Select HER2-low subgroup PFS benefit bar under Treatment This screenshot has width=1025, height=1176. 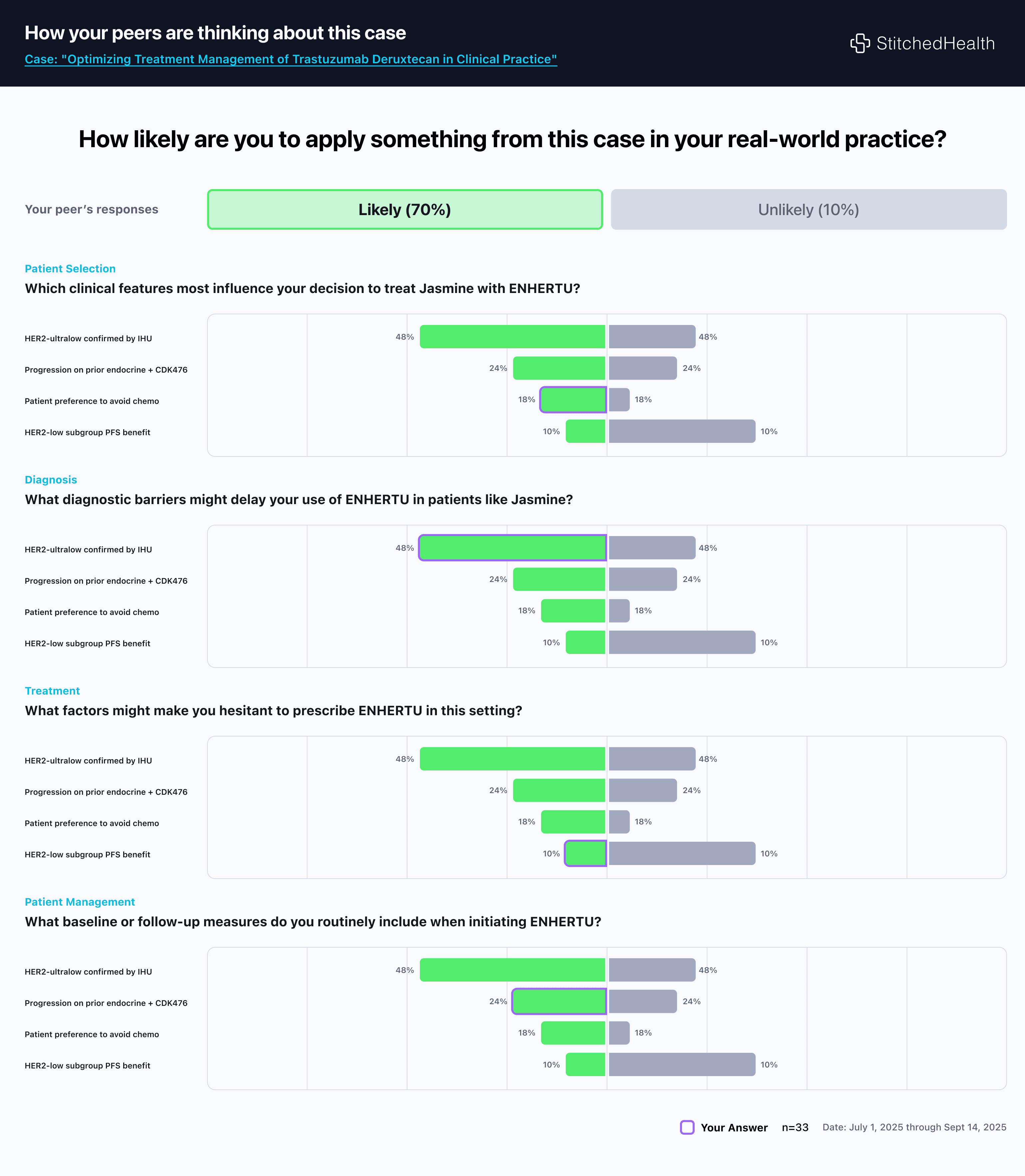click(584, 853)
